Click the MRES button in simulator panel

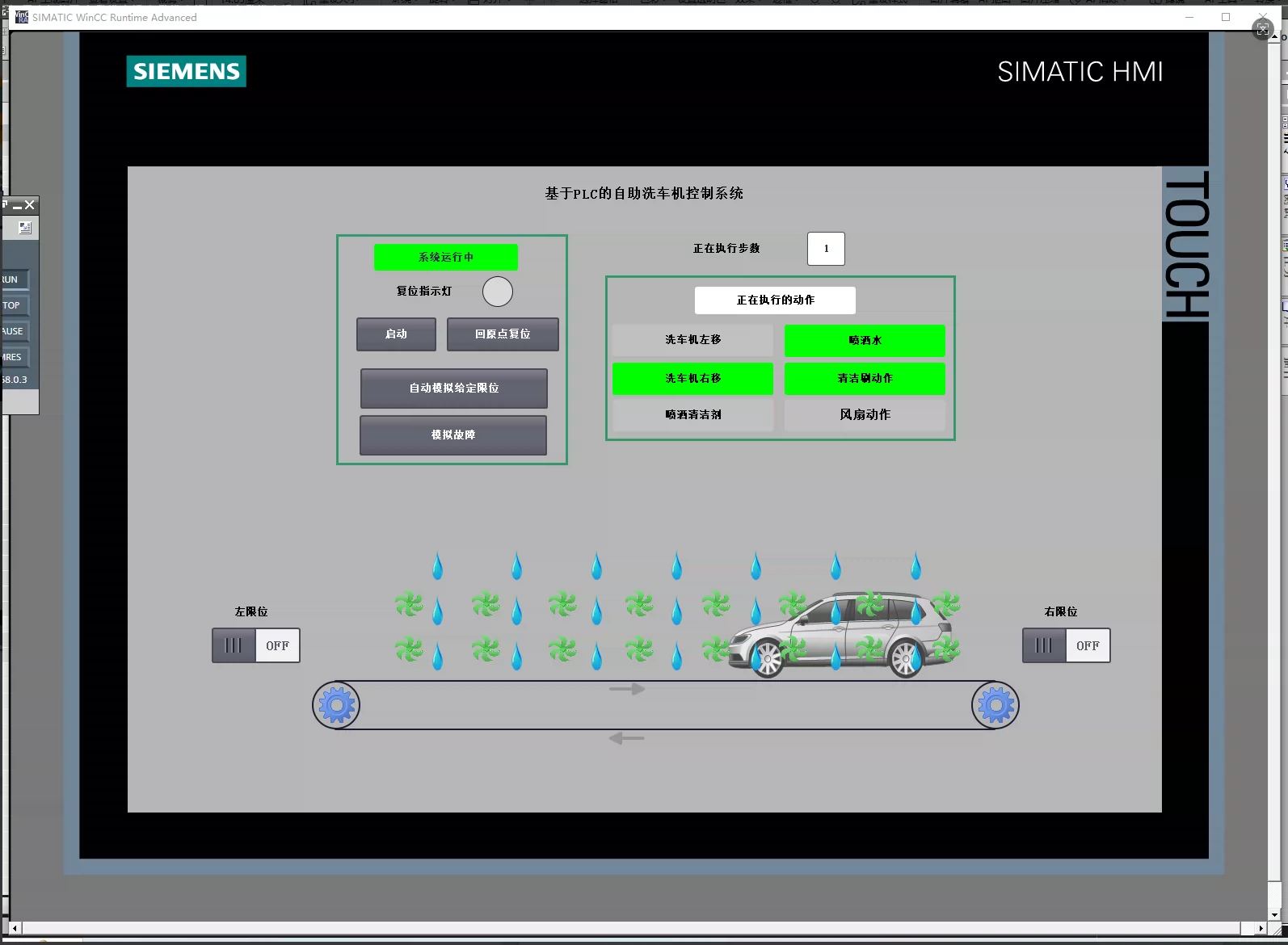pyautogui.click(x=15, y=357)
